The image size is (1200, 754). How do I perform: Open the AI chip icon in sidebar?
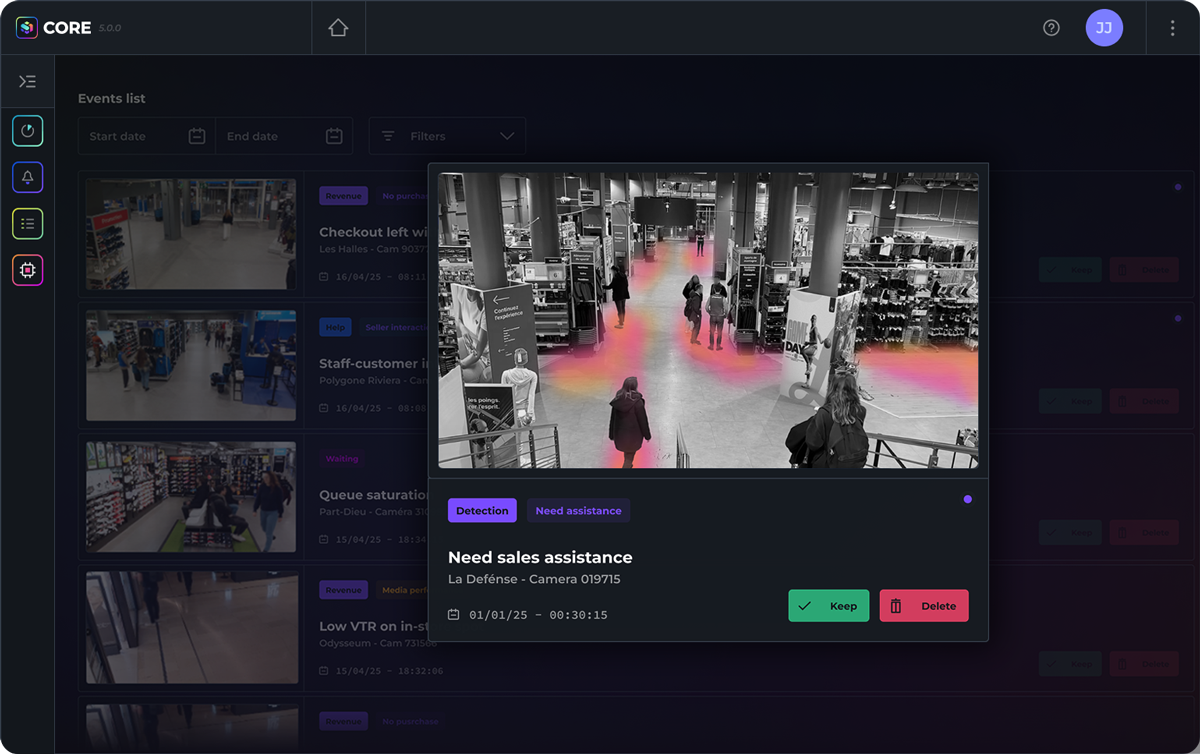tap(27, 269)
